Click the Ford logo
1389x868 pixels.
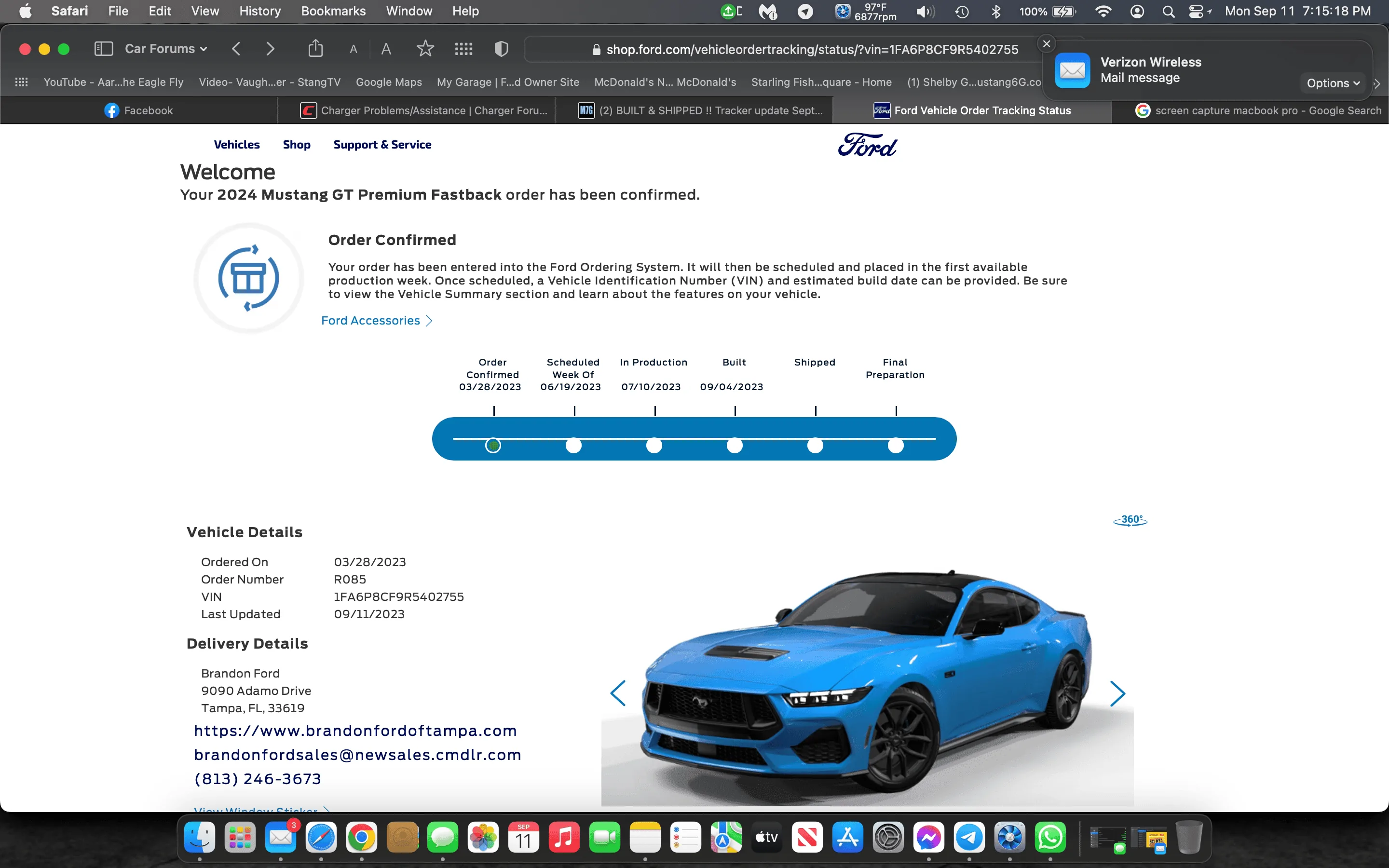click(867, 145)
